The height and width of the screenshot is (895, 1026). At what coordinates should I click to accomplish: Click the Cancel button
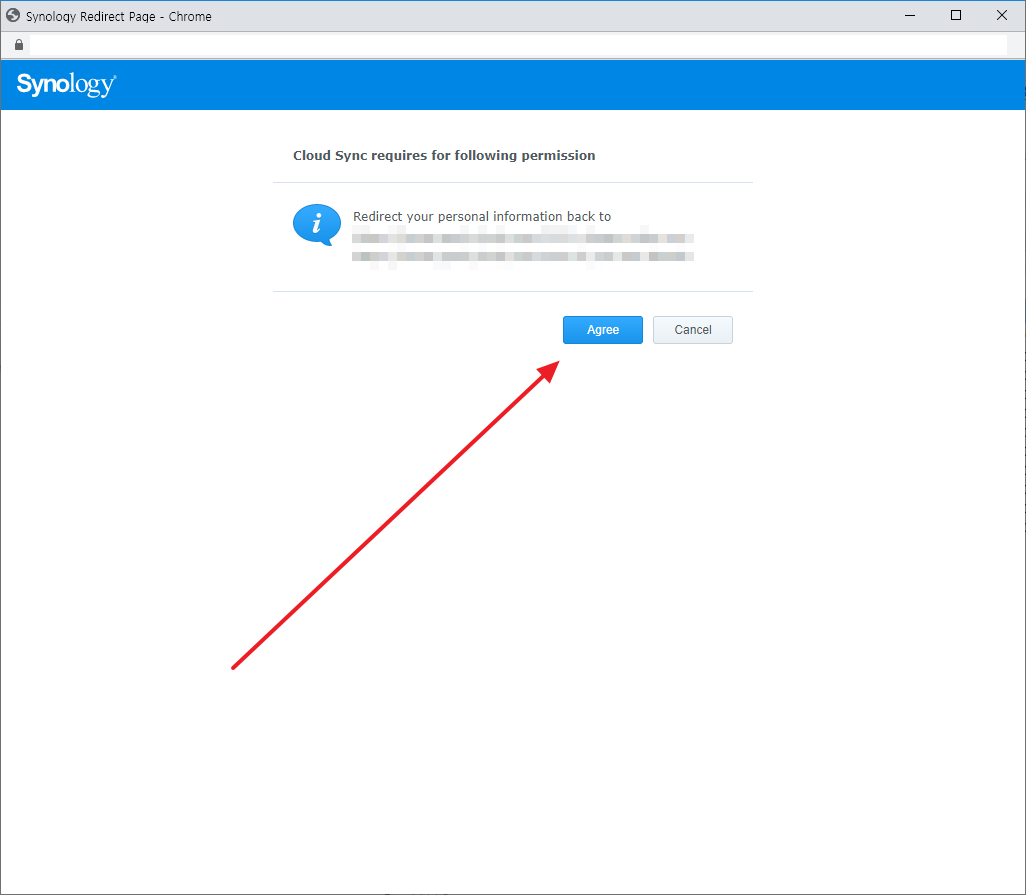(x=693, y=330)
